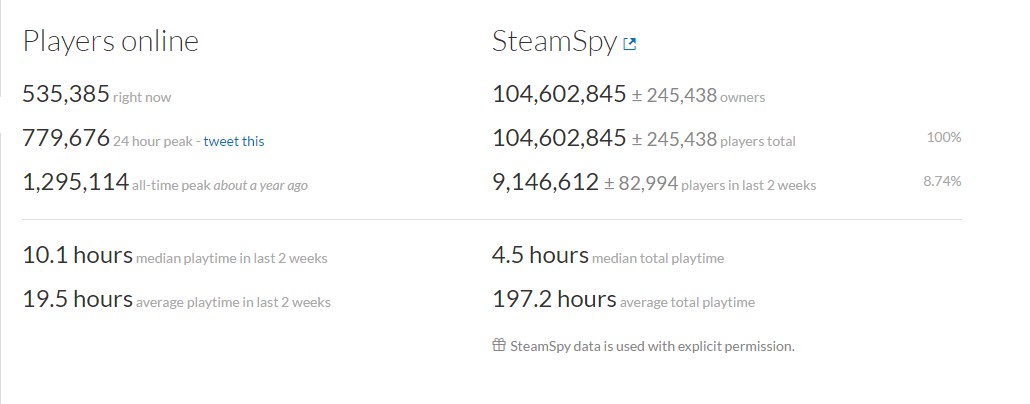Screen dimensions: 1030x404
Task: Select the 10.1 hours median playtime stat
Action: click(x=77, y=255)
